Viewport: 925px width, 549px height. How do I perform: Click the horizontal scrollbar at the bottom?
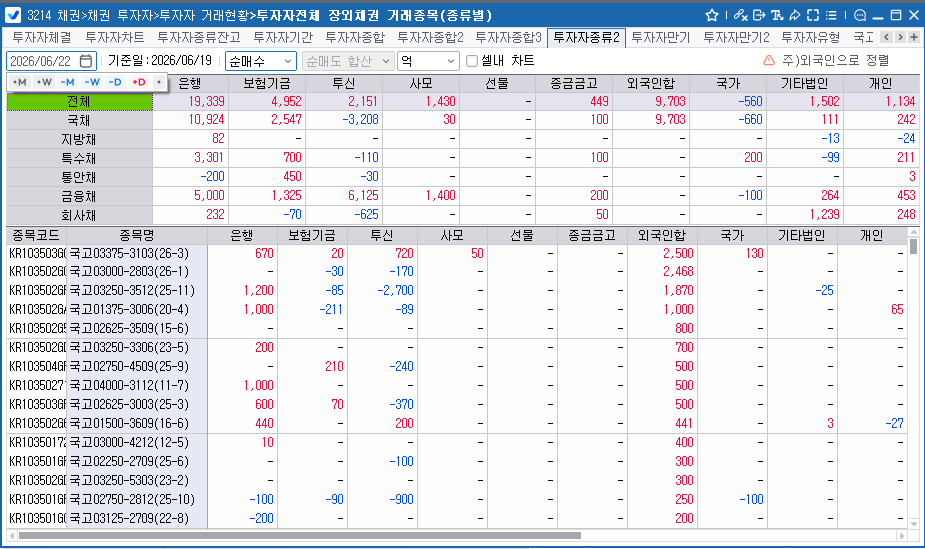(299, 535)
